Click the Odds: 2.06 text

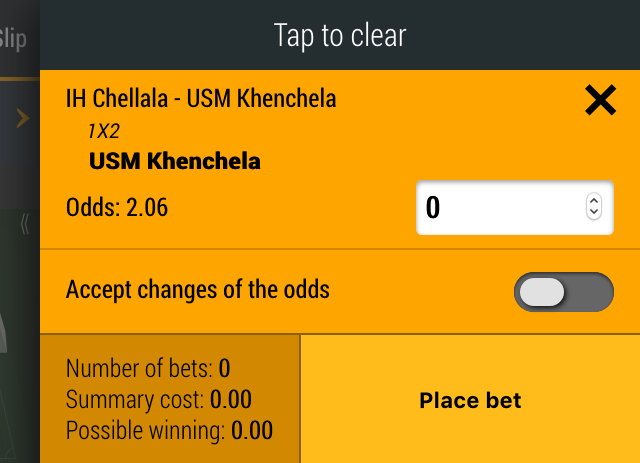click(x=117, y=208)
